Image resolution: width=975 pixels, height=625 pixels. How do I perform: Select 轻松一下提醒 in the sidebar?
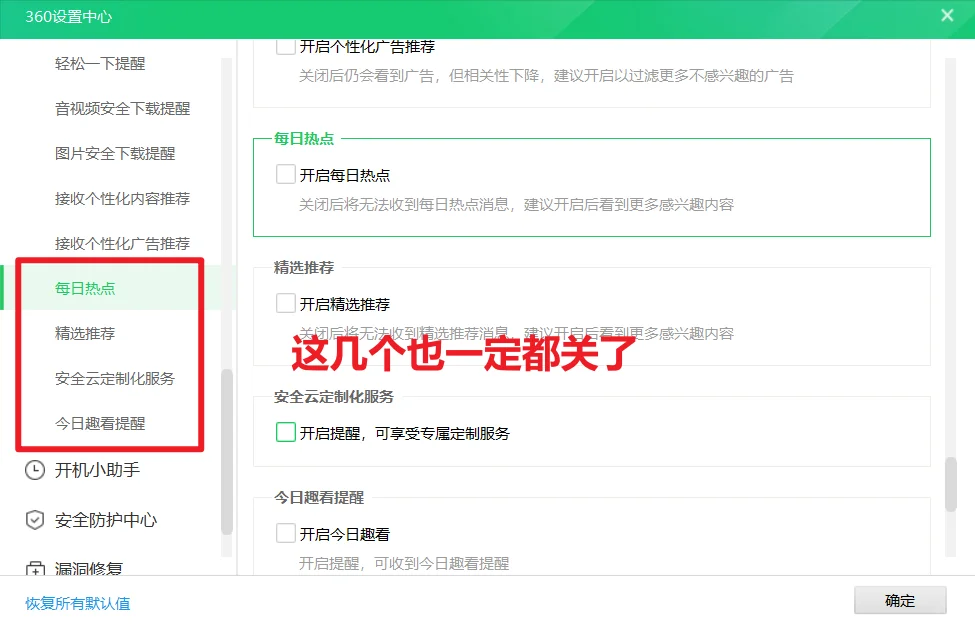point(100,63)
